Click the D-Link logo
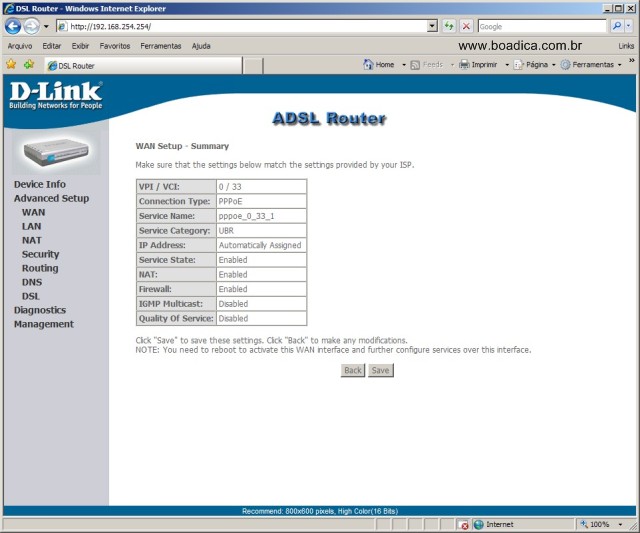The image size is (640, 533). [56, 95]
